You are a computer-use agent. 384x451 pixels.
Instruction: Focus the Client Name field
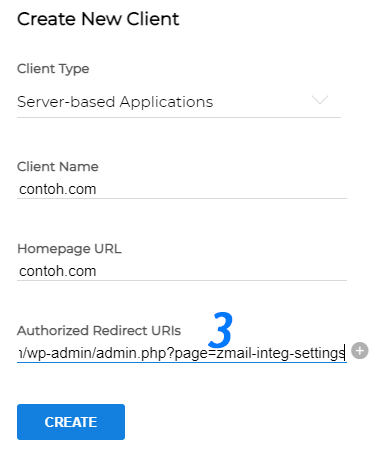pyautogui.click(x=182, y=189)
